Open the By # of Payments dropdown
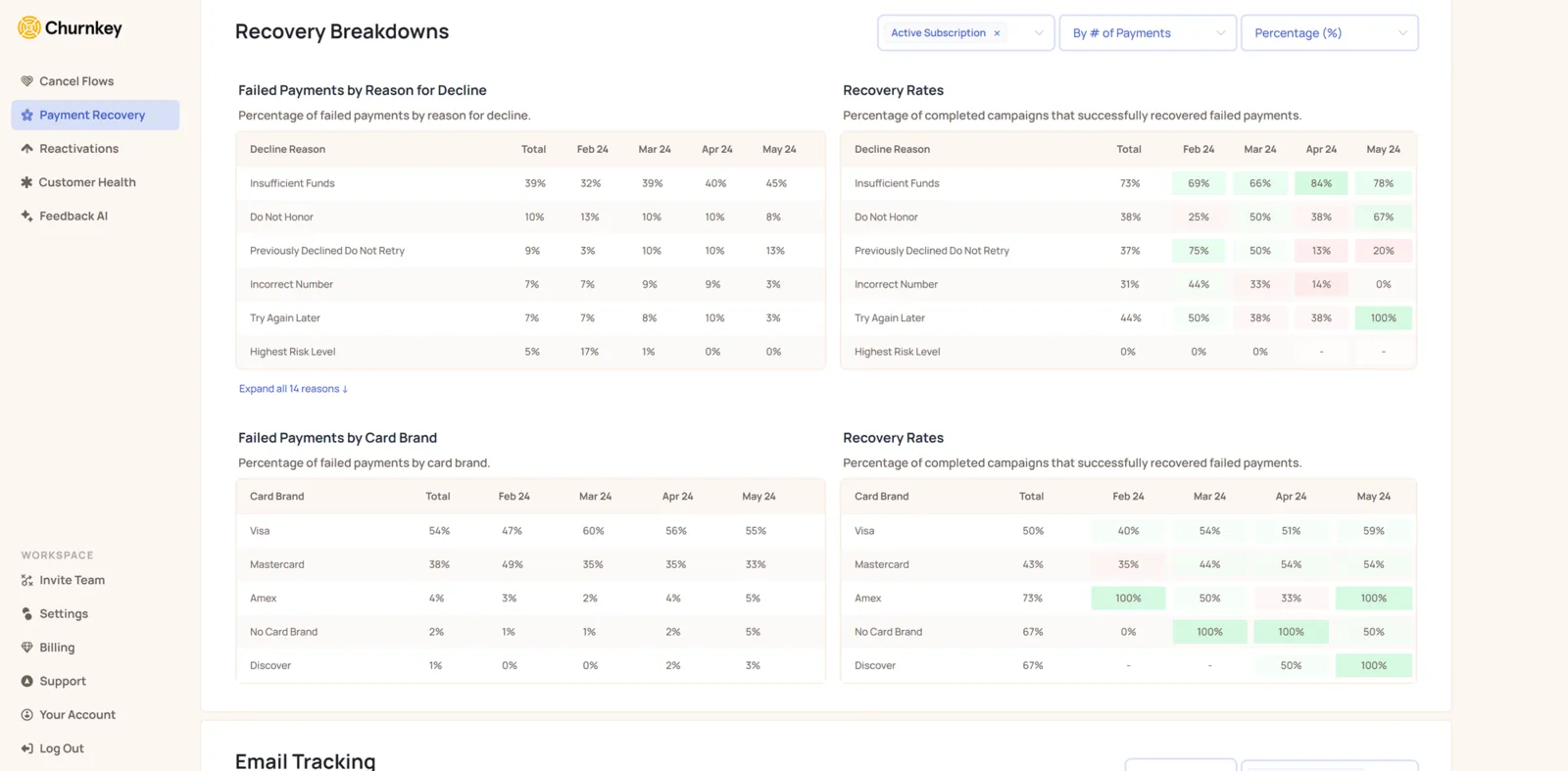The width and height of the screenshot is (1568, 771). (1148, 32)
